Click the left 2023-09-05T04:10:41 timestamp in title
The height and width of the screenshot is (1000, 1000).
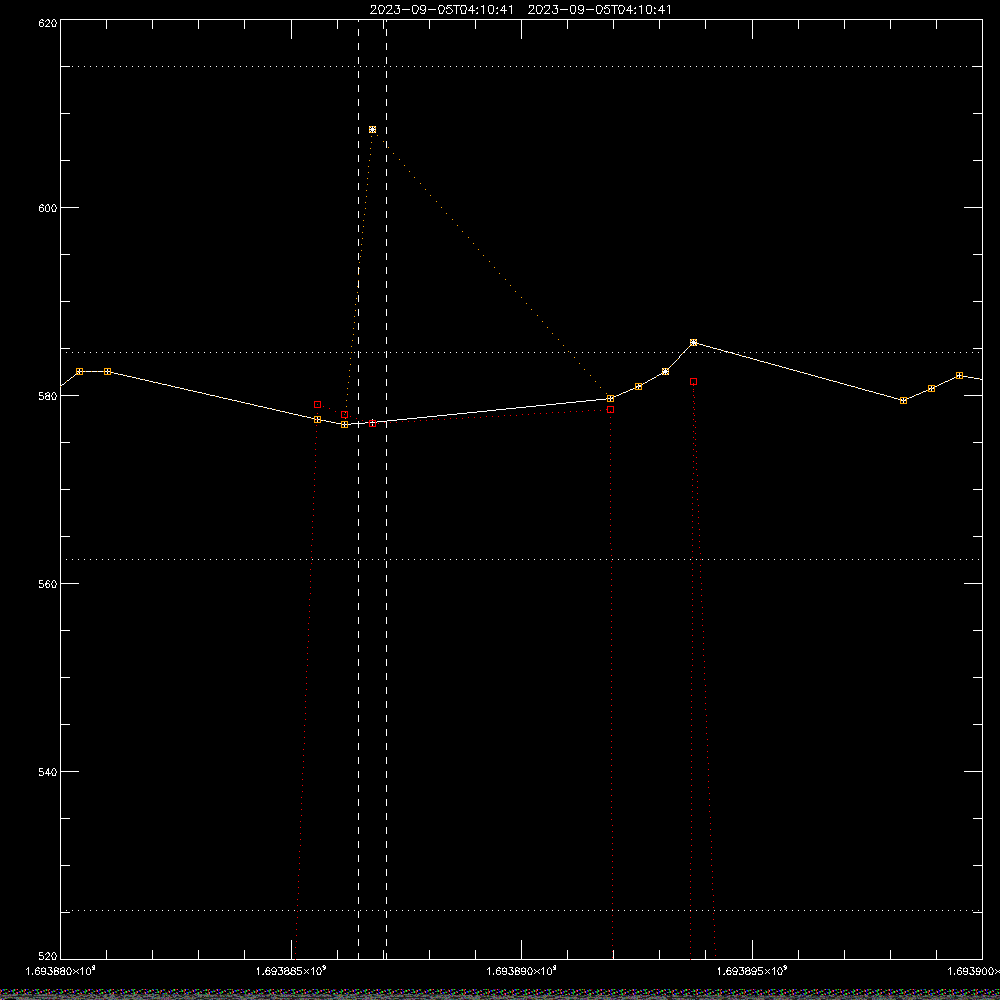pos(441,10)
